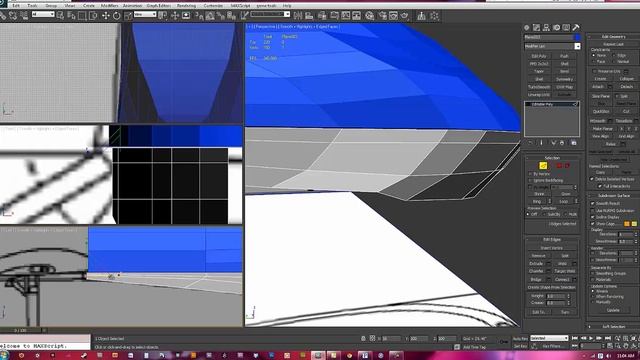Click the Target Weld button
The height and width of the screenshot is (360, 640).
(565, 271)
